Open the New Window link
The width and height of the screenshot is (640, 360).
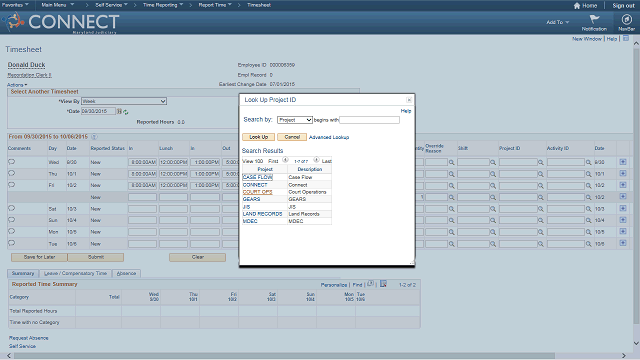[x=587, y=39]
